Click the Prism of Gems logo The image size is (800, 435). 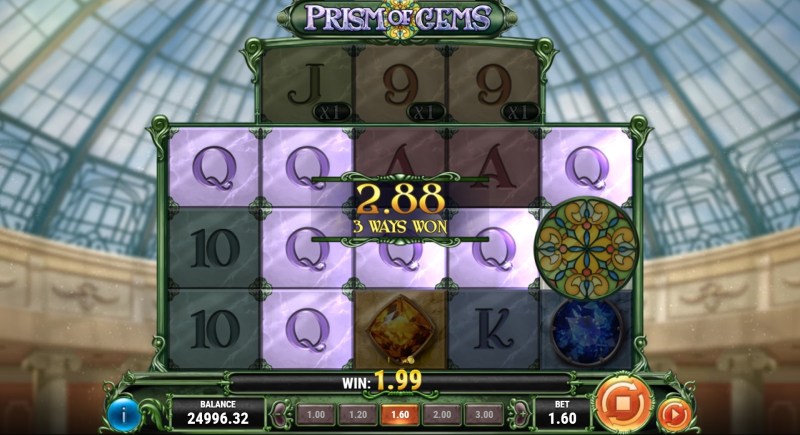(x=397, y=18)
